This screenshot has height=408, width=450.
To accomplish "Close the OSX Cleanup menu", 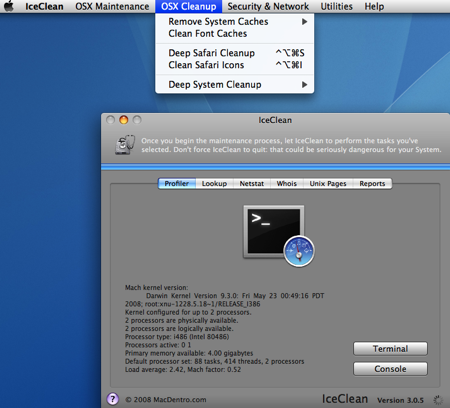I will tap(188, 6).
